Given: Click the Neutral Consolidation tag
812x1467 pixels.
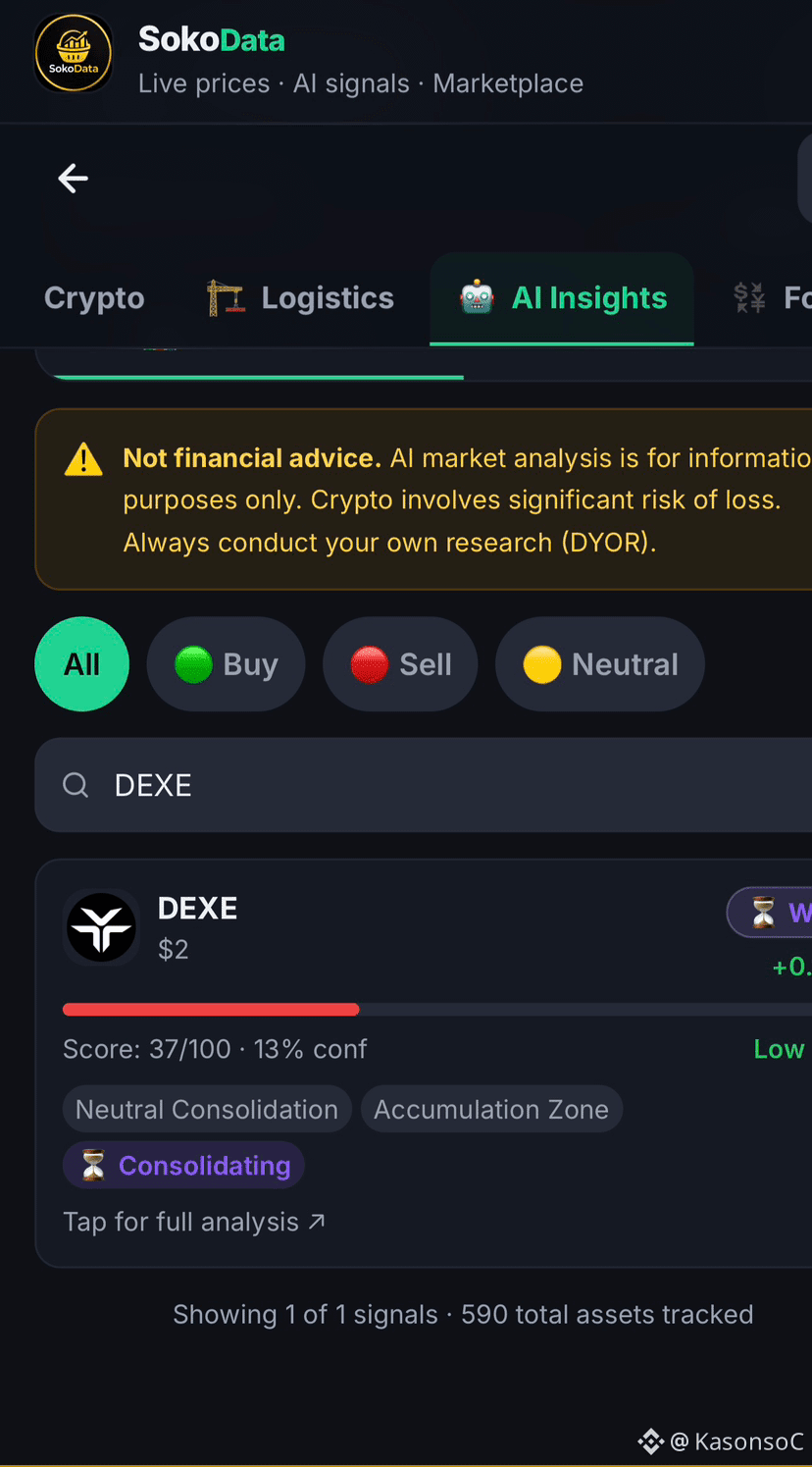Looking at the screenshot, I should coord(207,1110).
